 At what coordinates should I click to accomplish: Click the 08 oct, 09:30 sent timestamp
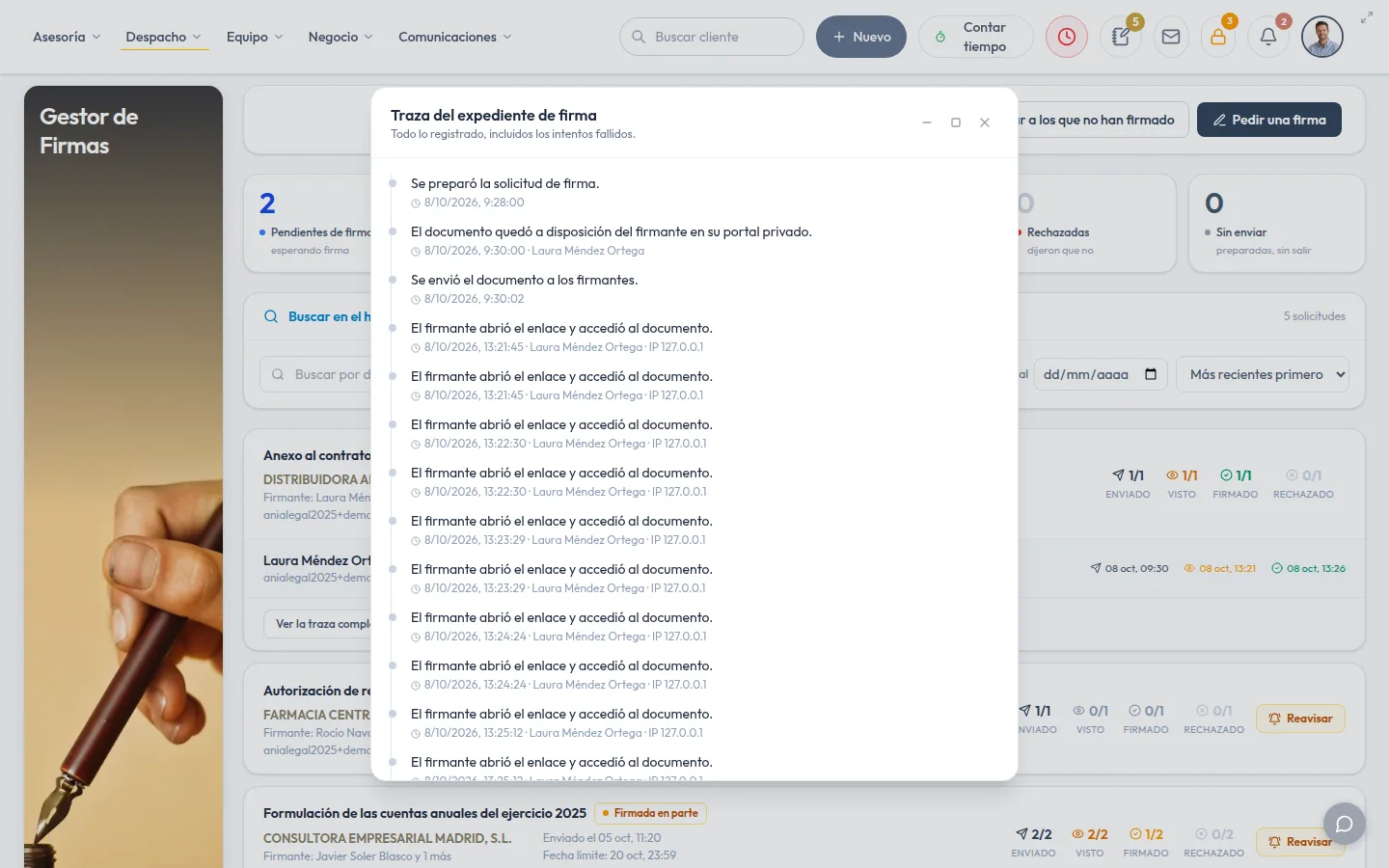[1130, 568]
